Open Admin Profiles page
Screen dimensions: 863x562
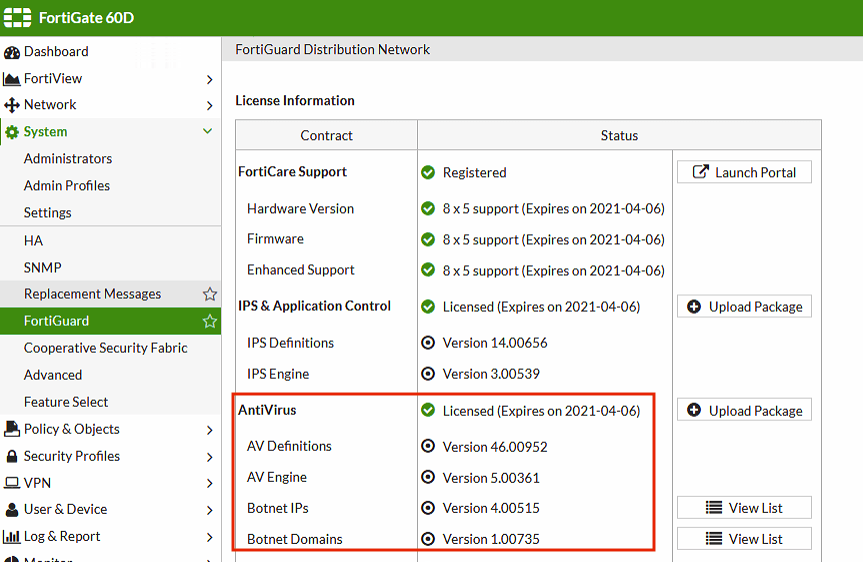110,185
